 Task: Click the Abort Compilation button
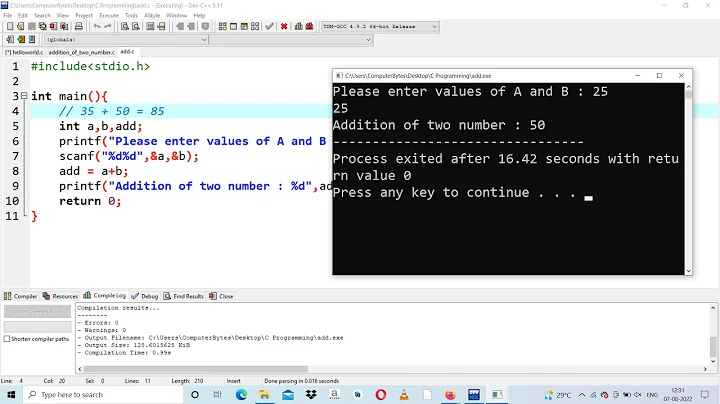tap(37, 312)
